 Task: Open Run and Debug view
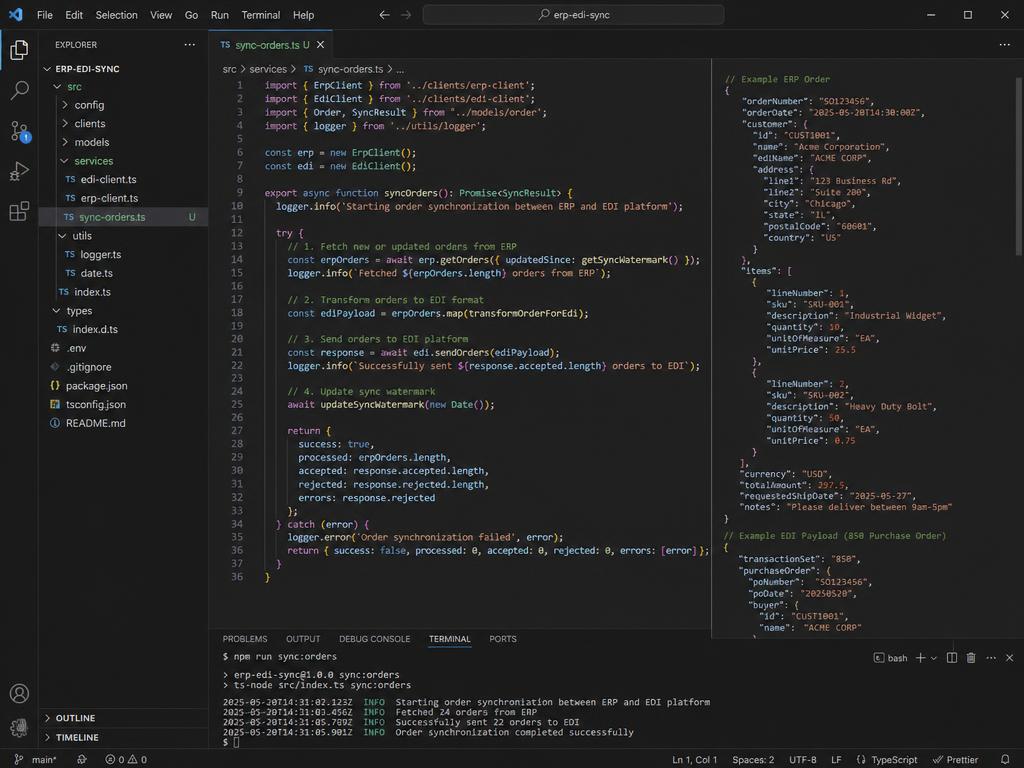pos(19,171)
